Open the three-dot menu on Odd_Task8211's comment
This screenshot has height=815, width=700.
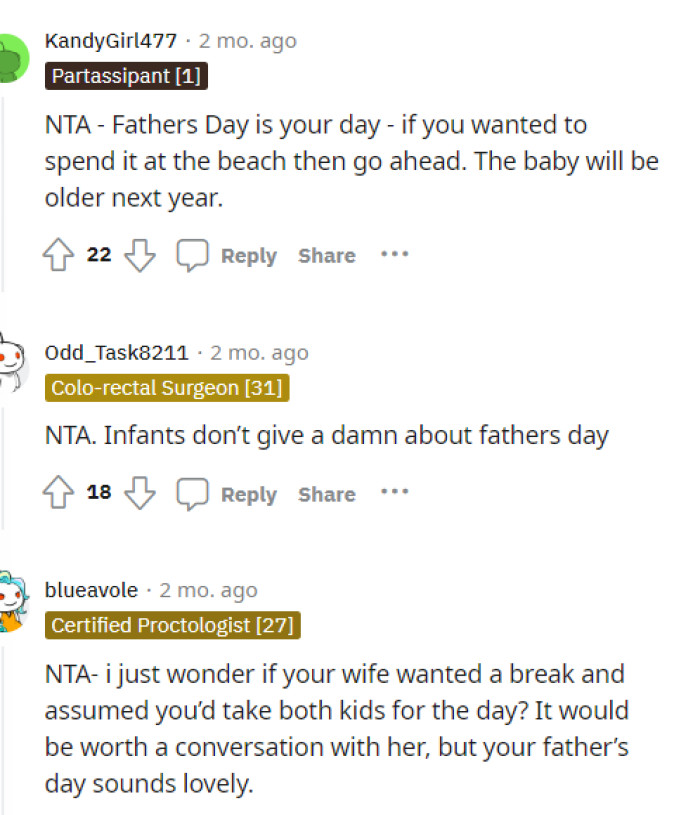click(x=394, y=492)
